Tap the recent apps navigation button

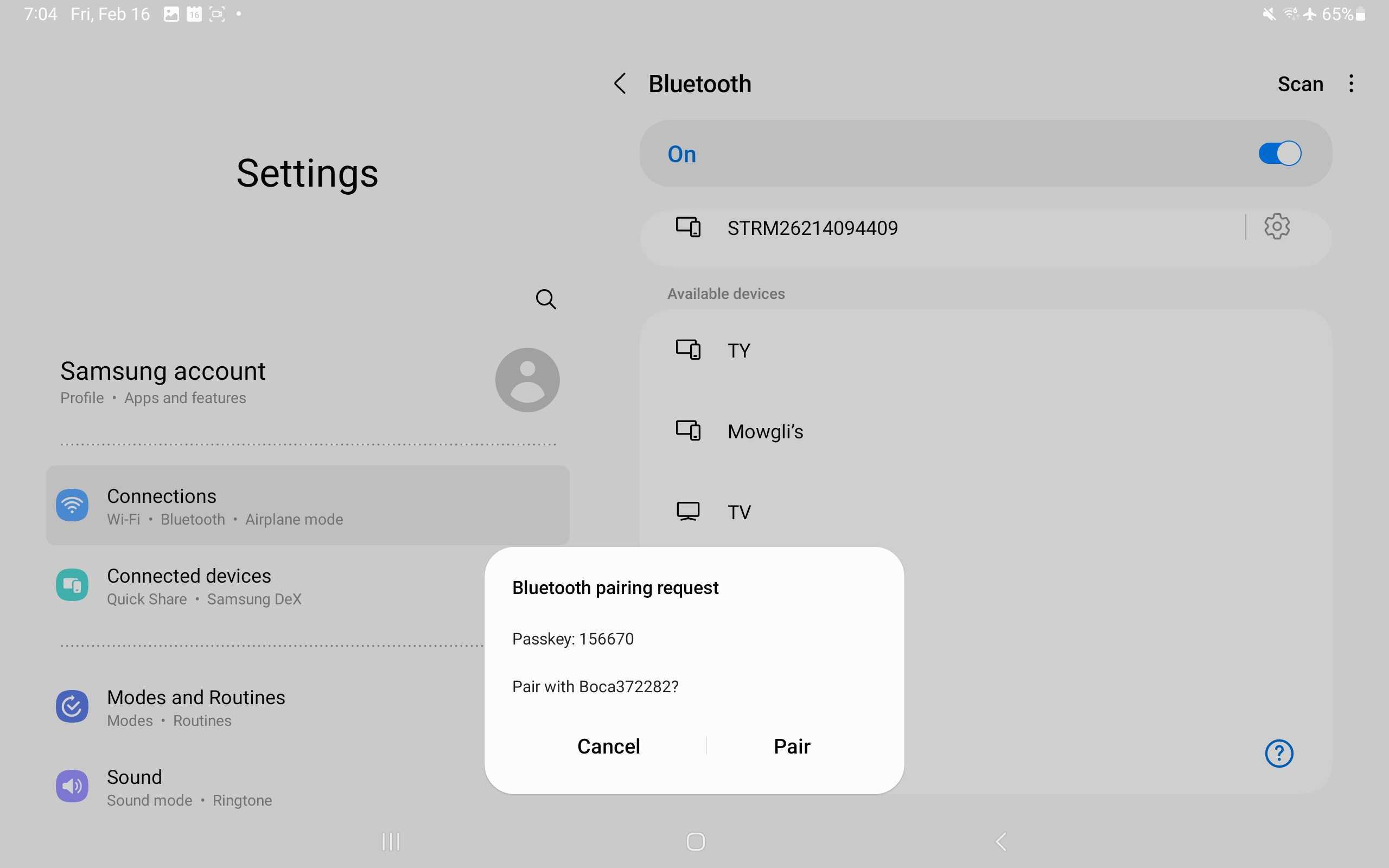coord(391,841)
